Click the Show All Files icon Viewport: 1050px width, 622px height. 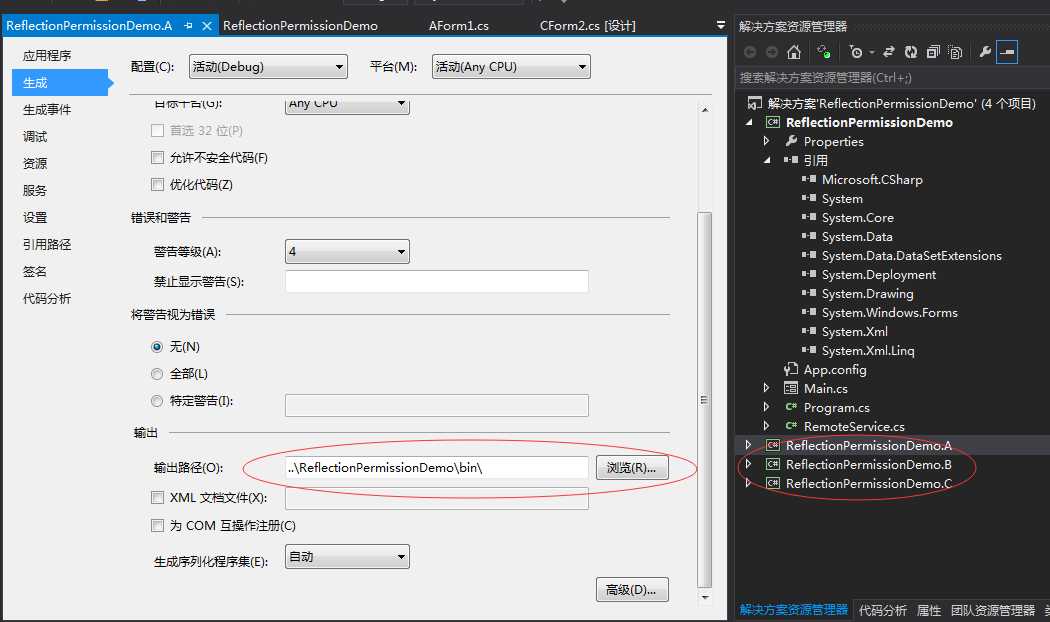click(956, 52)
